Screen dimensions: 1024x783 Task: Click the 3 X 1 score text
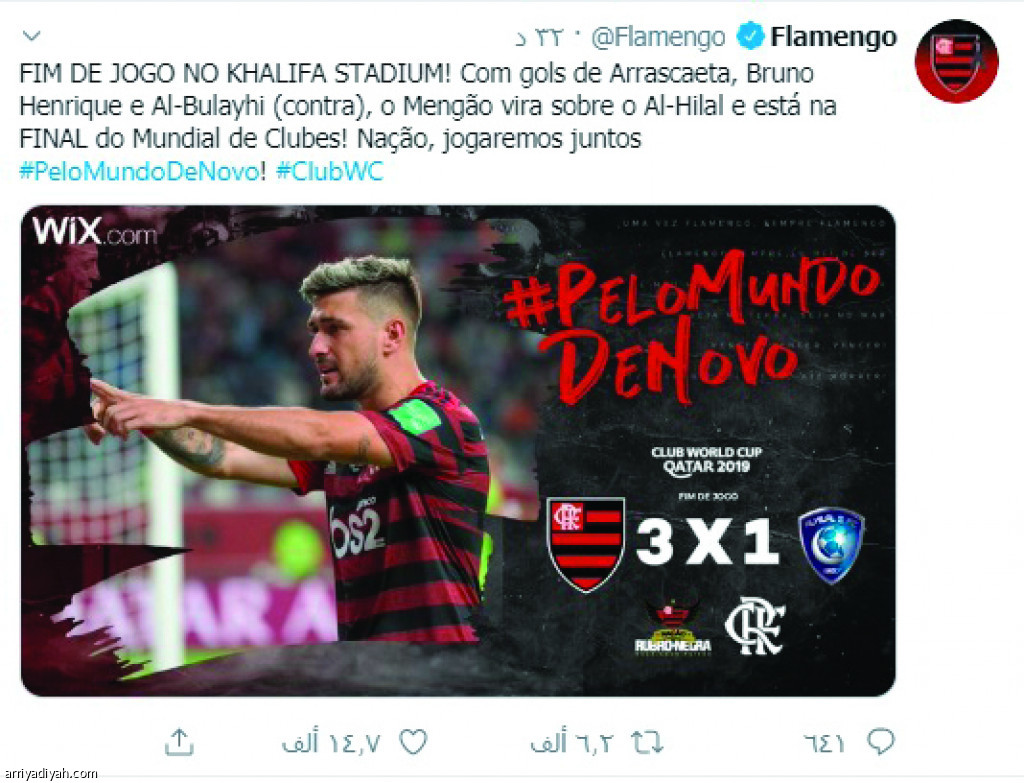(x=708, y=542)
